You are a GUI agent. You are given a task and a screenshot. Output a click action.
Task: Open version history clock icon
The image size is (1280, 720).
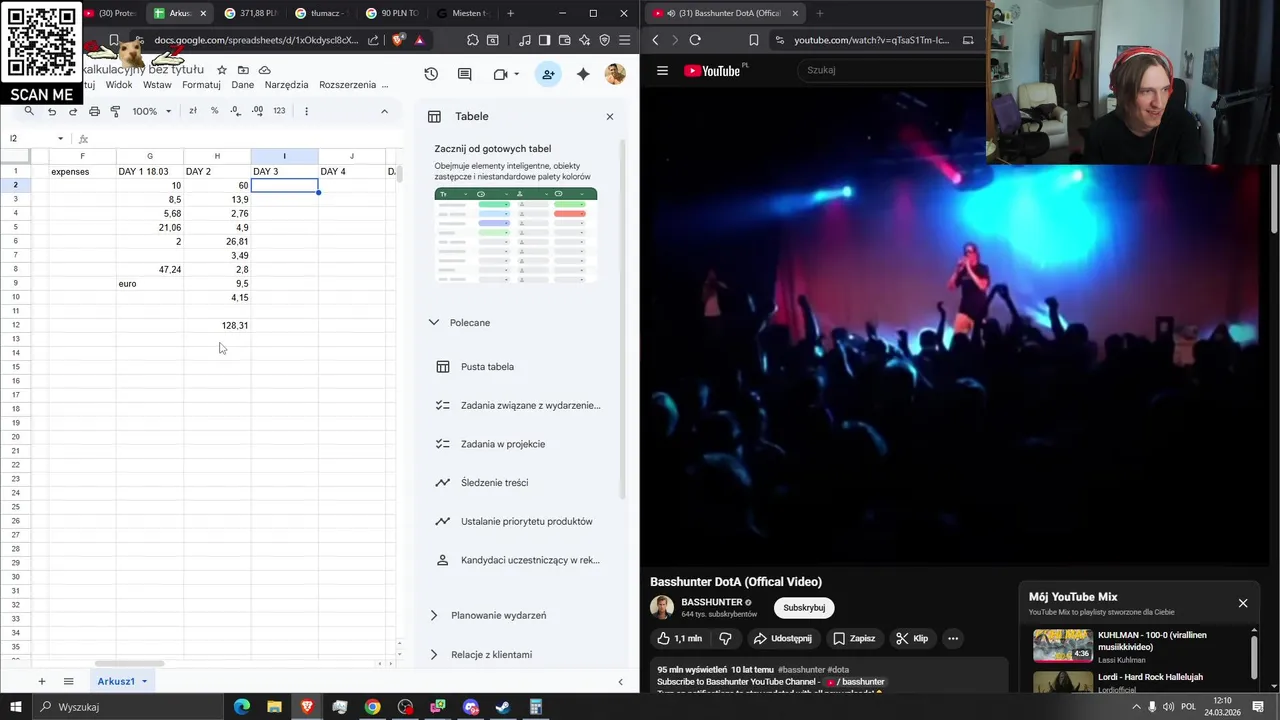click(x=431, y=74)
